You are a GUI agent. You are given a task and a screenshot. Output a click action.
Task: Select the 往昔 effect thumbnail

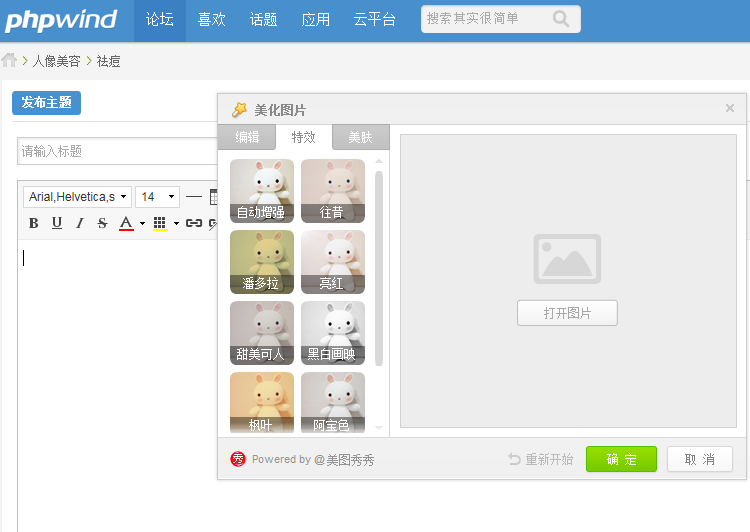(333, 191)
